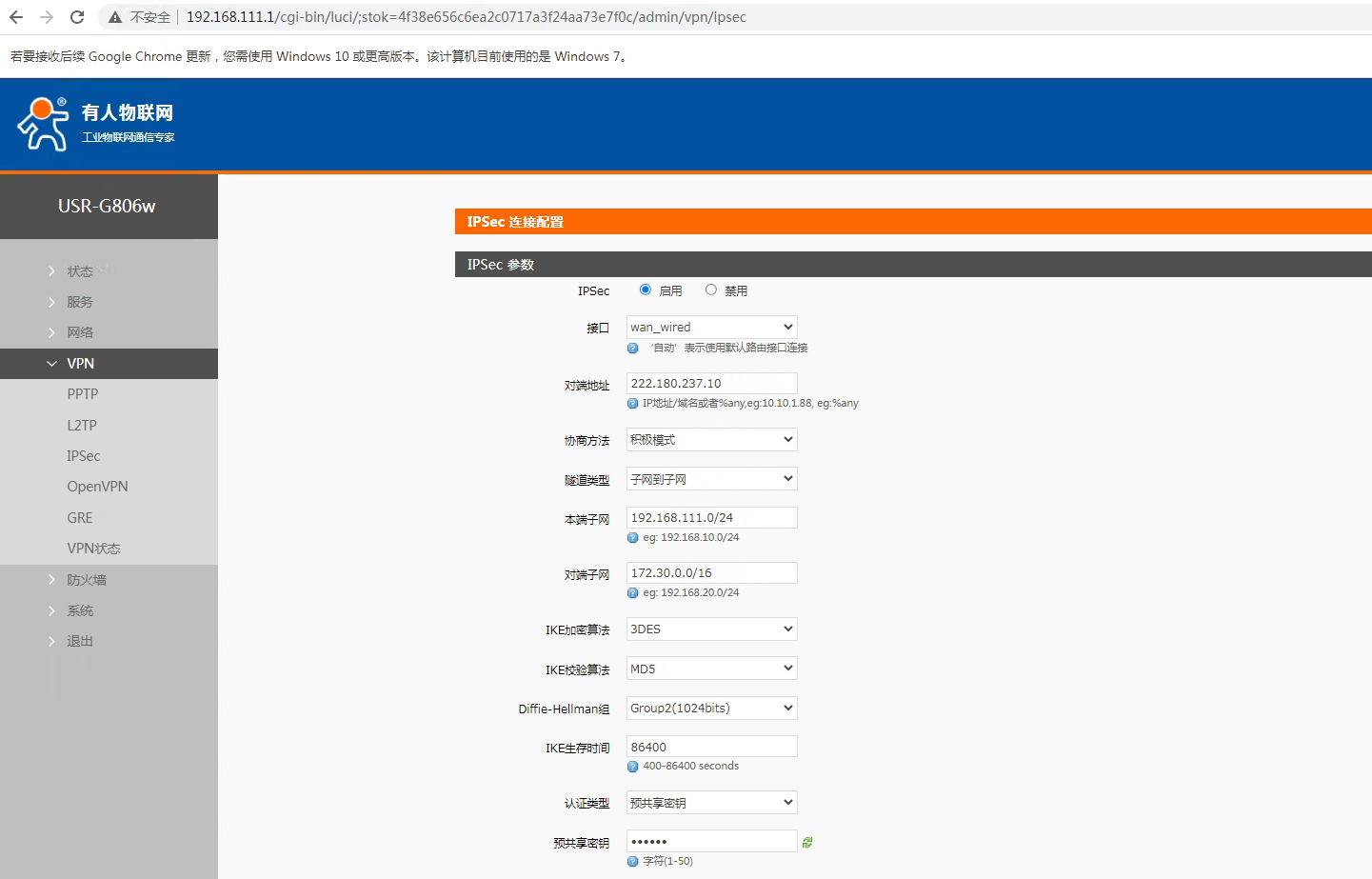Click the browser back arrow
Screen dimensions: 1372x879
[16, 17]
